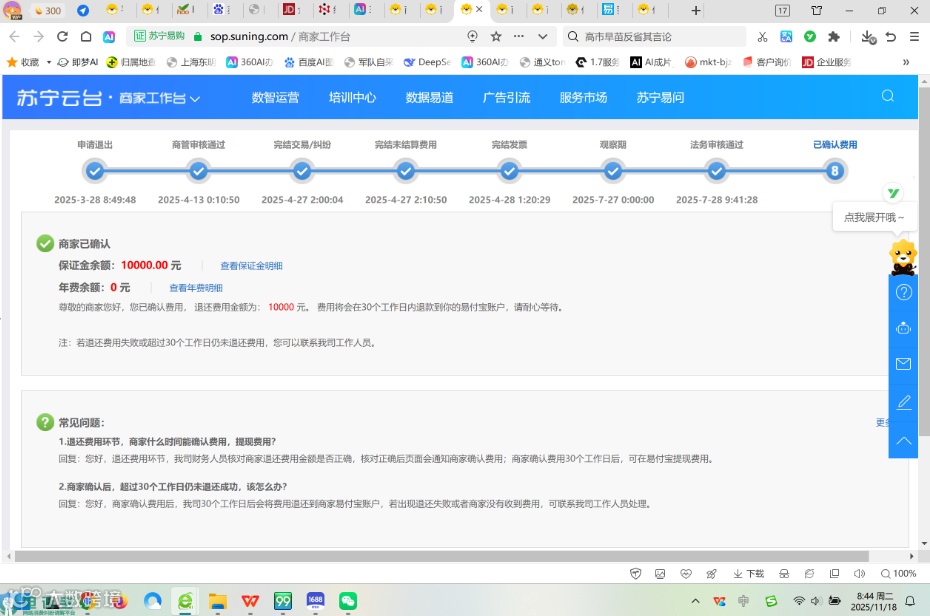Click the step 8 已确认费用 marker
Image resolution: width=930 pixels, height=616 pixels.
point(835,171)
